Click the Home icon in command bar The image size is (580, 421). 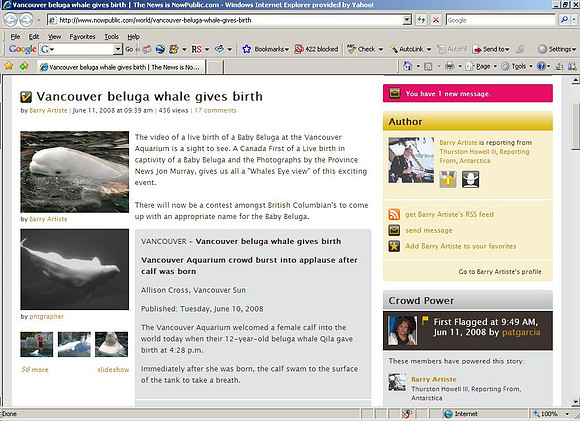click(x=407, y=66)
